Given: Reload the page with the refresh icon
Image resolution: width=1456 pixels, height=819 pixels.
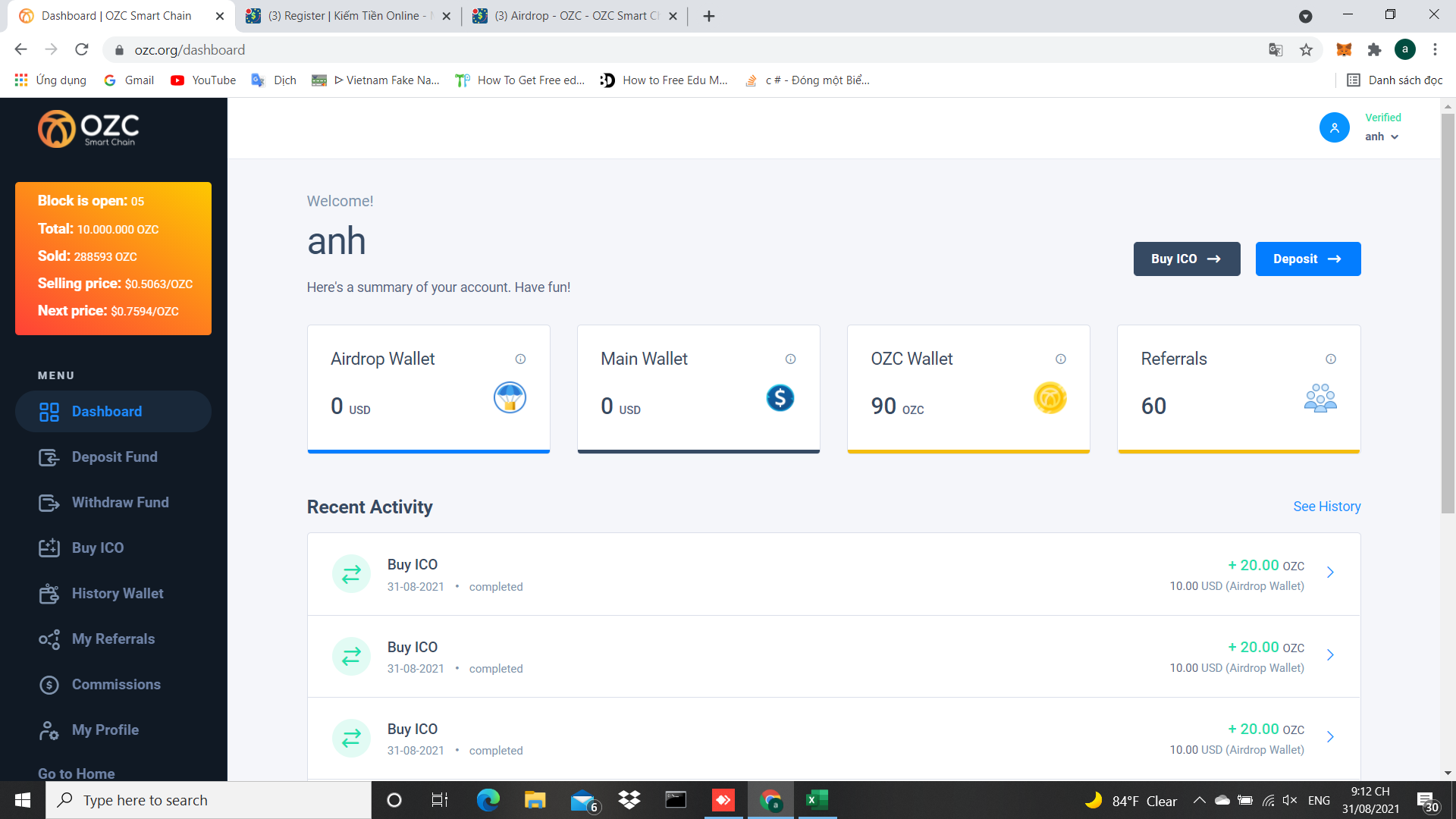Looking at the screenshot, I should pos(82,49).
